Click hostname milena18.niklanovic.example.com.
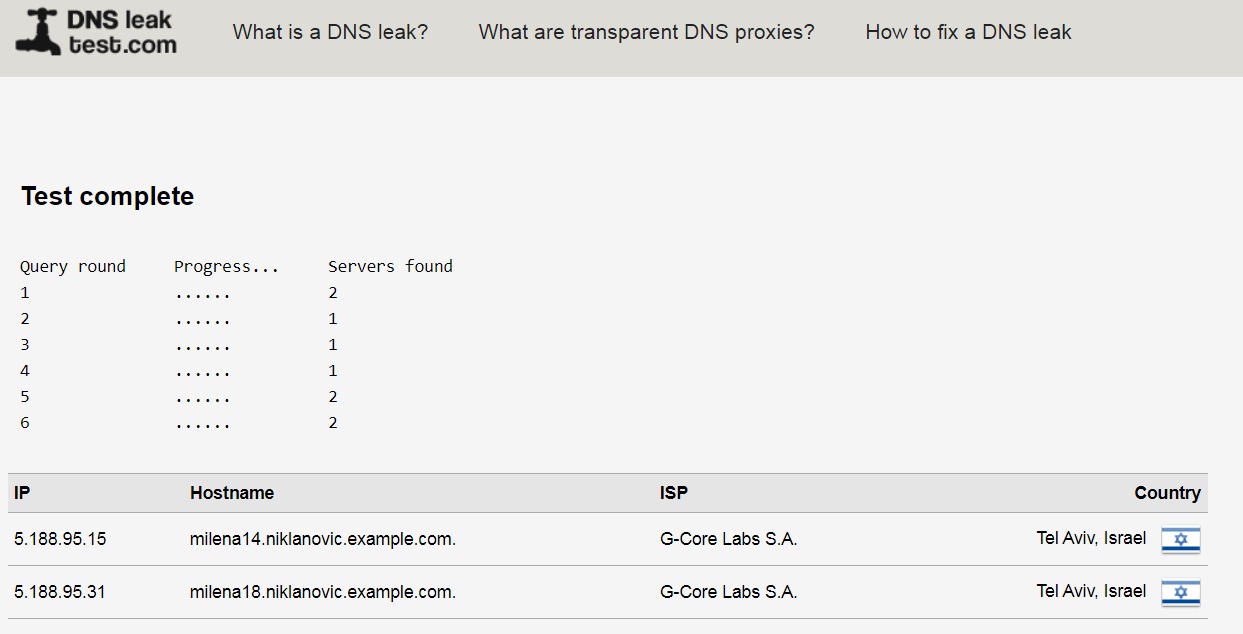 point(322,592)
